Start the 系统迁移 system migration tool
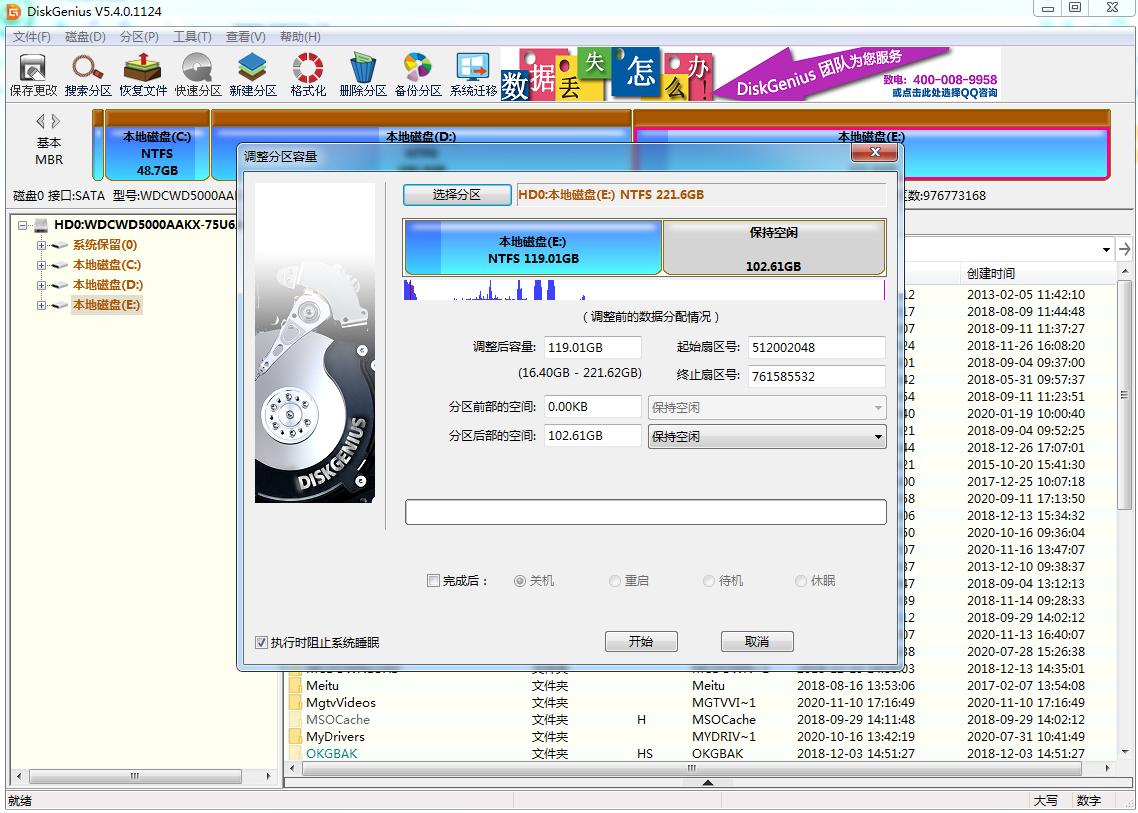The height and width of the screenshot is (813, 1138). pyautogui.click(x=473, y=75)
